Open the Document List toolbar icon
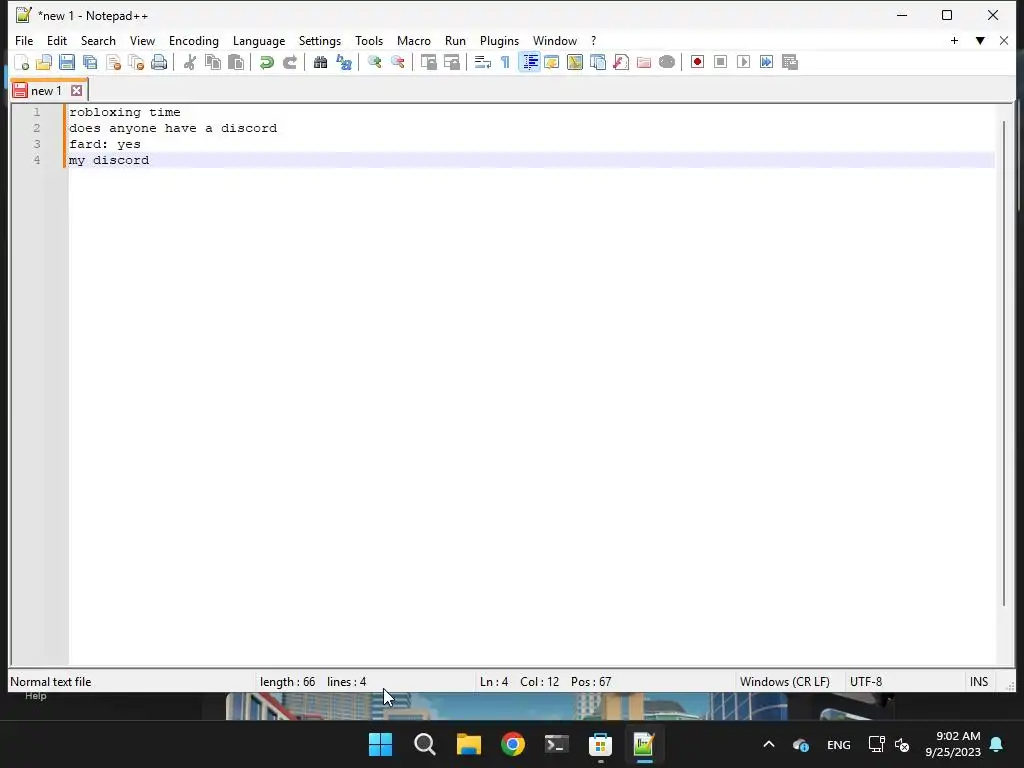The width and height of the screenshot is (1024, 768). pyautogui.click(x=598, y=62)
